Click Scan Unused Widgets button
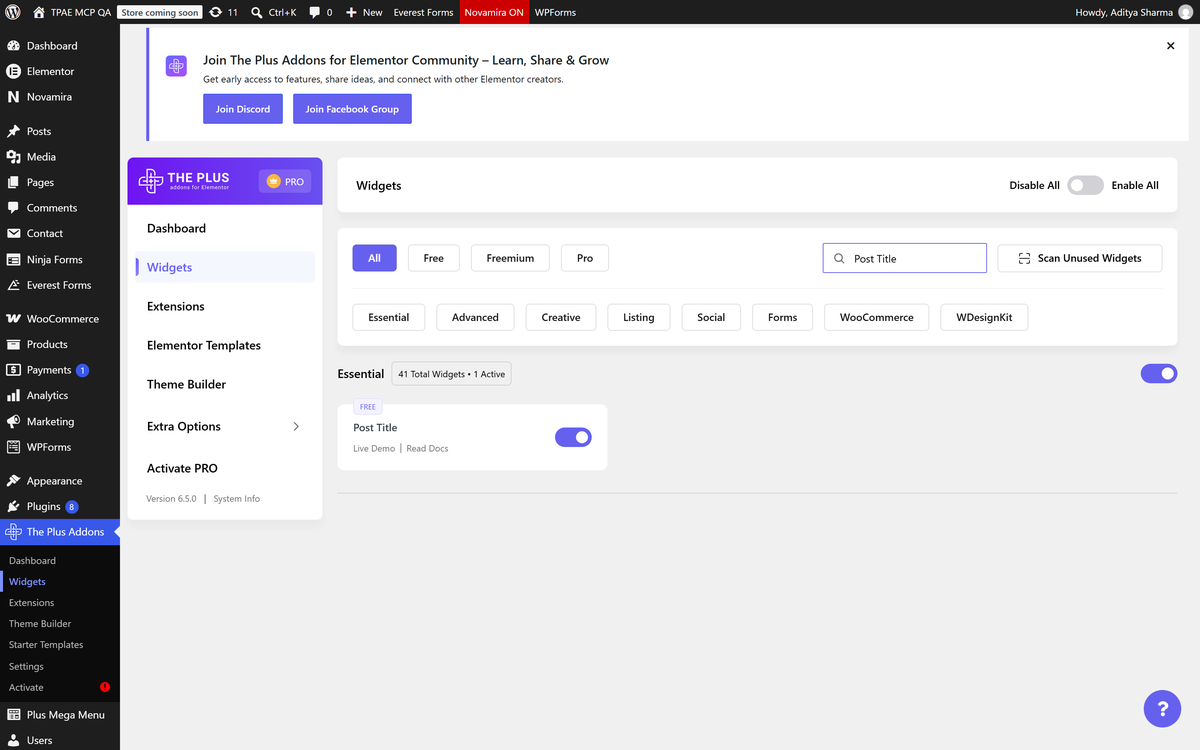The width and height of the screenshot is (1200, 750). (1080, 258)
